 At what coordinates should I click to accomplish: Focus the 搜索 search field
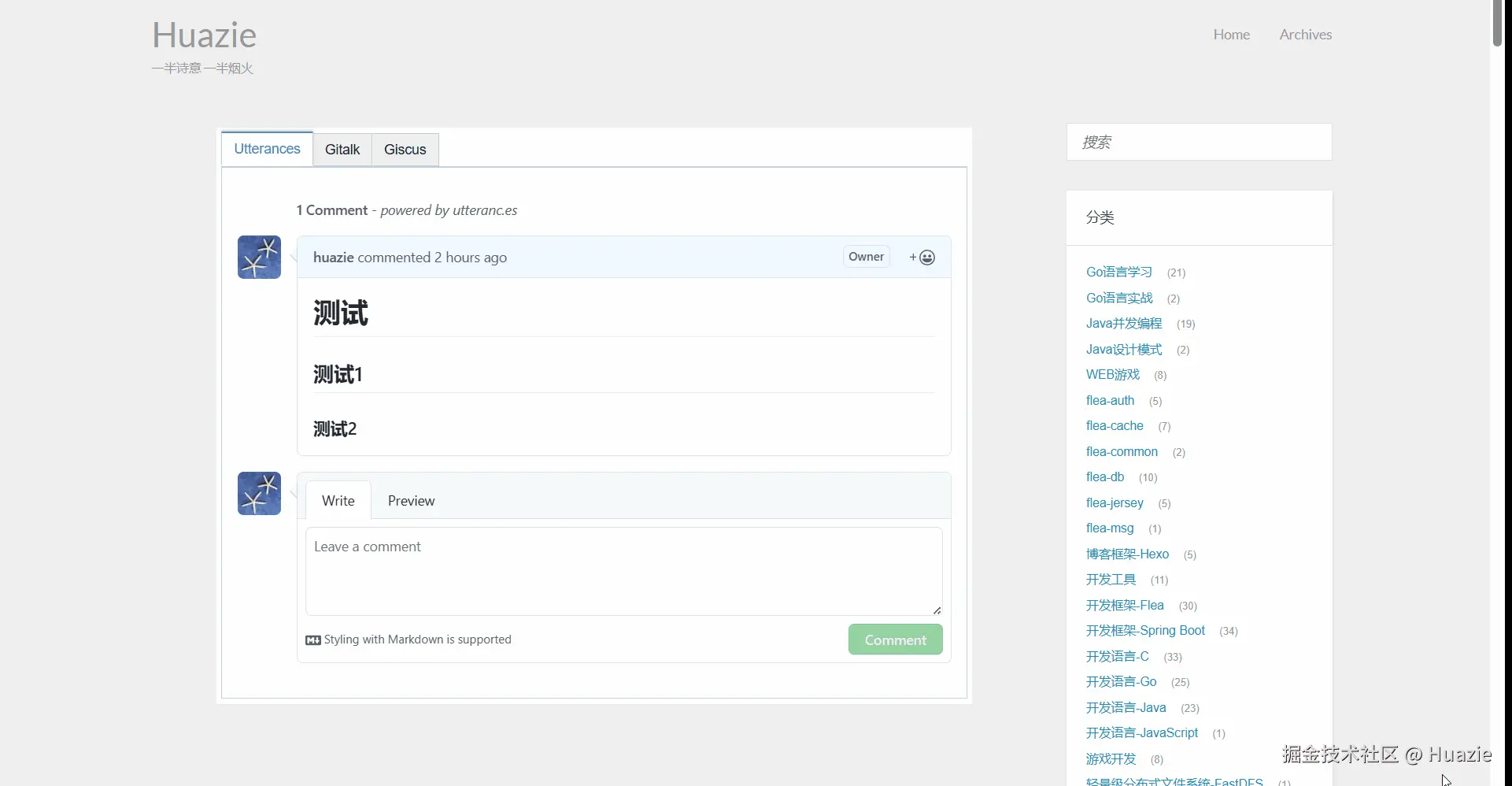click(x=1199, y=143)
